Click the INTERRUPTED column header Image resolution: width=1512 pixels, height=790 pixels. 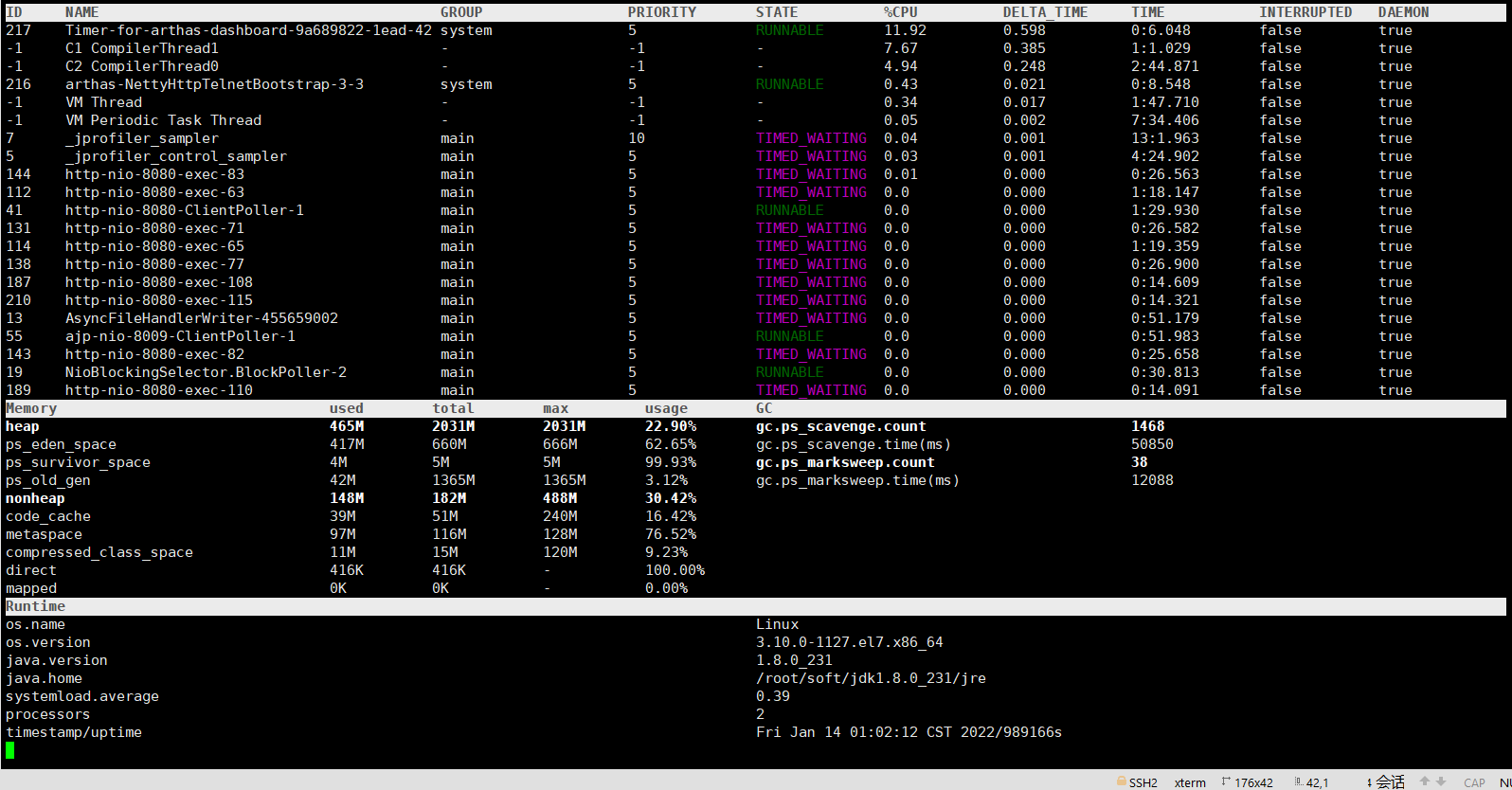pyautogui.click(x=1305, y=12)
